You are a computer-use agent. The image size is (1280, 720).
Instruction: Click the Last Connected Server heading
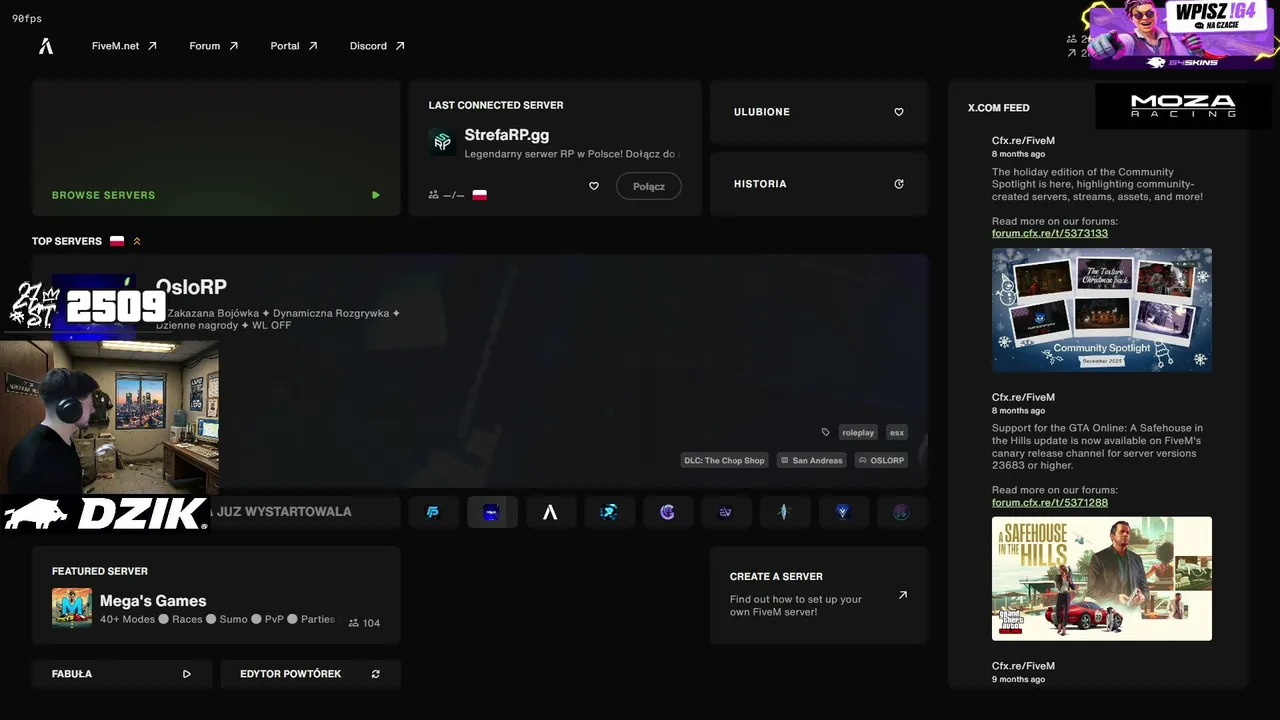(x=496, y=105)
